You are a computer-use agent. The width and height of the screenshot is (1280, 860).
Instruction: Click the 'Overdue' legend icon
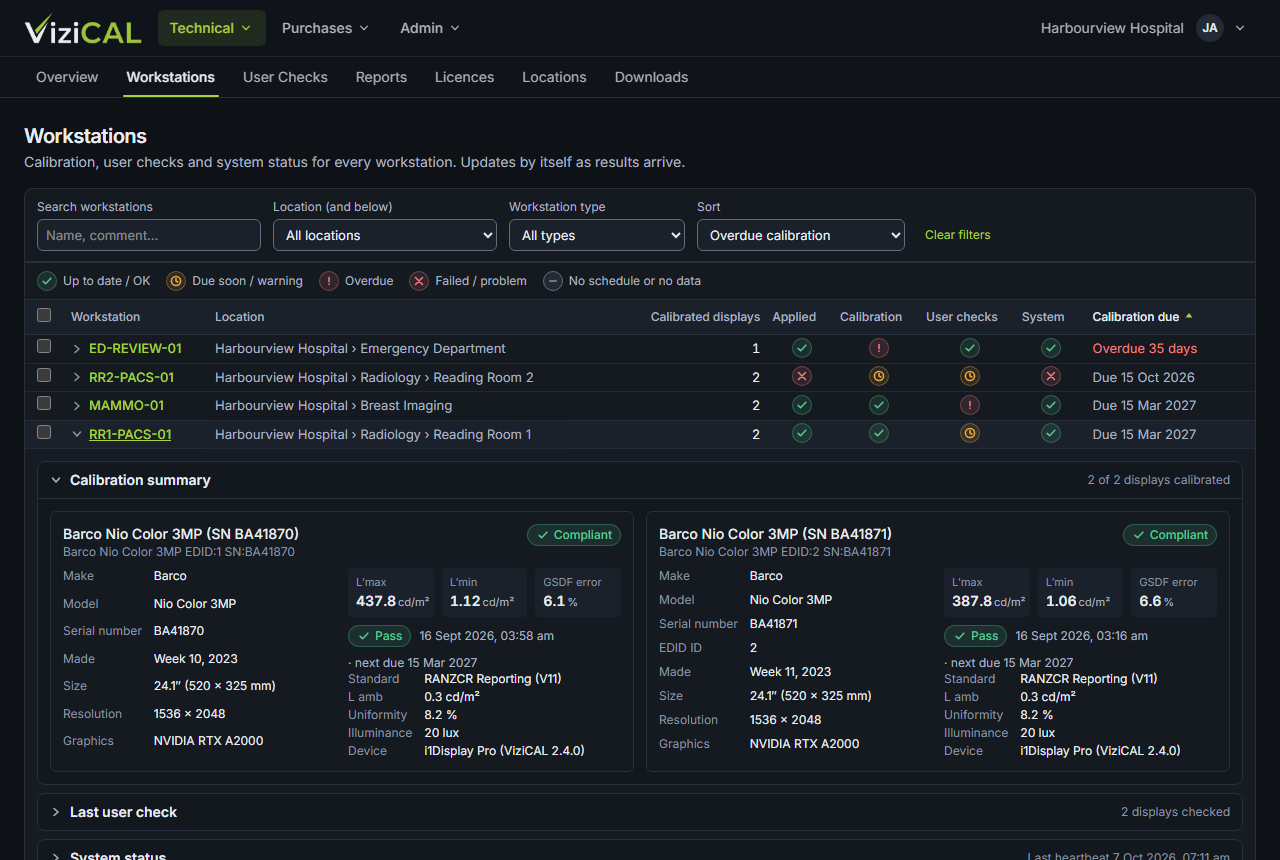(x=329, y=281)
